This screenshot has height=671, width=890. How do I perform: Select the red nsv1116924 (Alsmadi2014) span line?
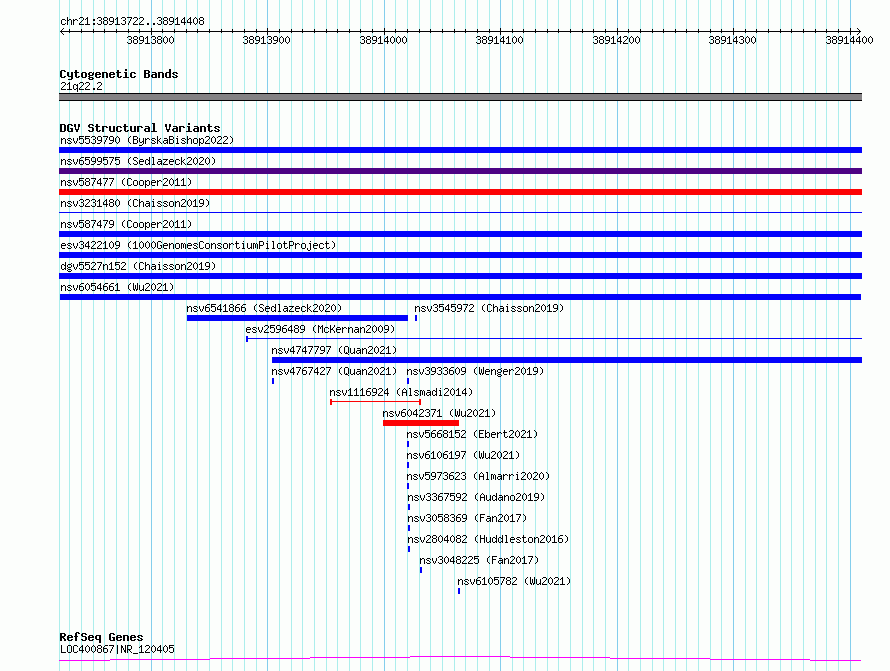coord(375,402)
